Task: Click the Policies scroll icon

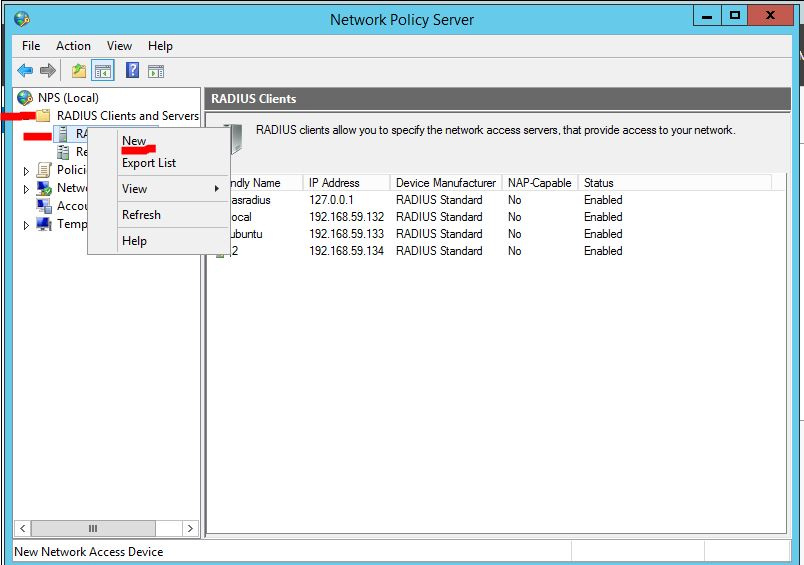Action: point(44,170)
